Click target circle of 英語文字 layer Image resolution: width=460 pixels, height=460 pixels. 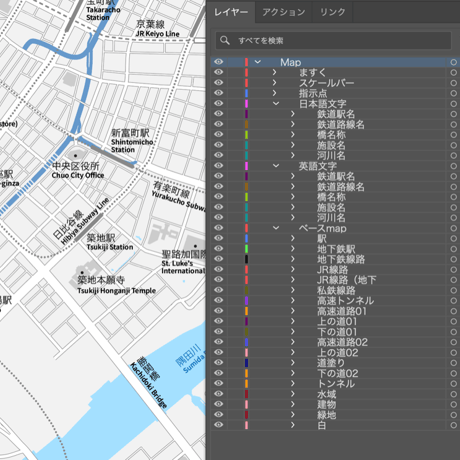tap(453, 166)
